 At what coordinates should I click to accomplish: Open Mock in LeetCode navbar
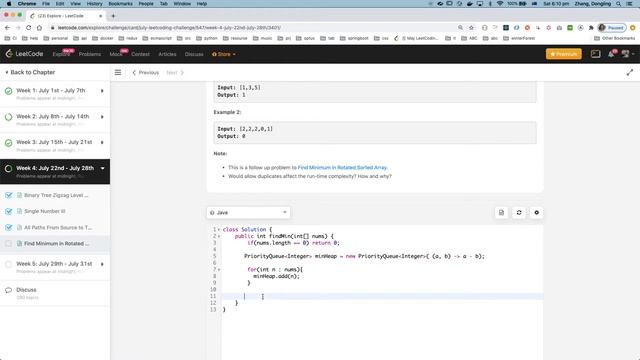pos(116,54)
